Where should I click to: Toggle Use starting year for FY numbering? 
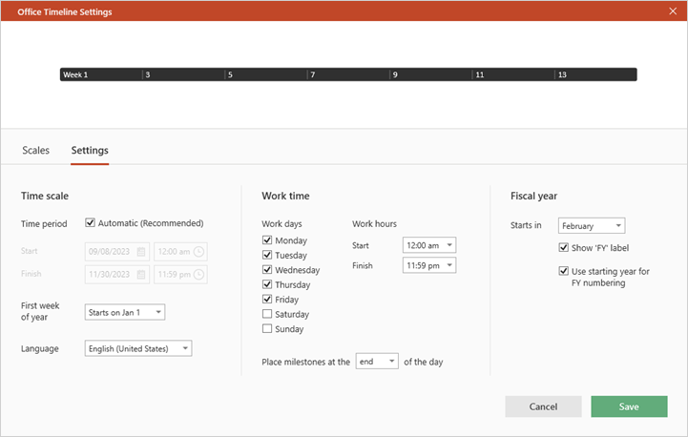point(564,271)
